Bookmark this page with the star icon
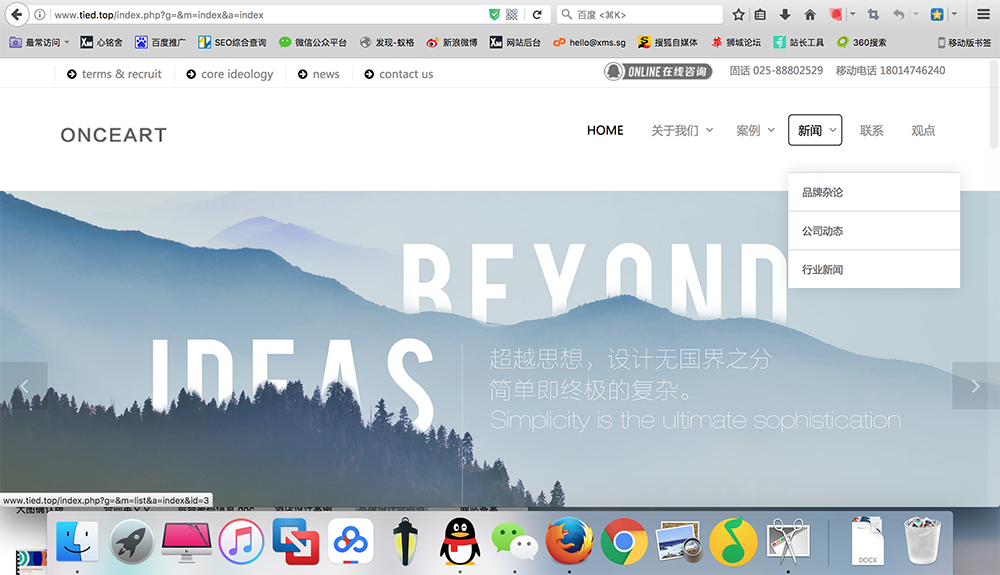Screen dimensions: 1000x575 pyautogui.click(x=739, y=15)
